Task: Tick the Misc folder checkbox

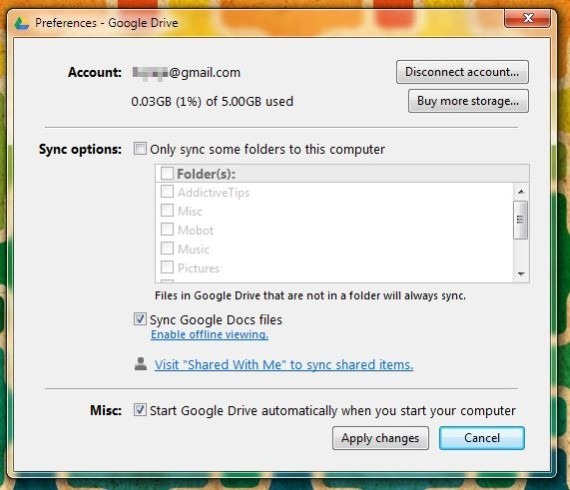Action: (167, 210)
